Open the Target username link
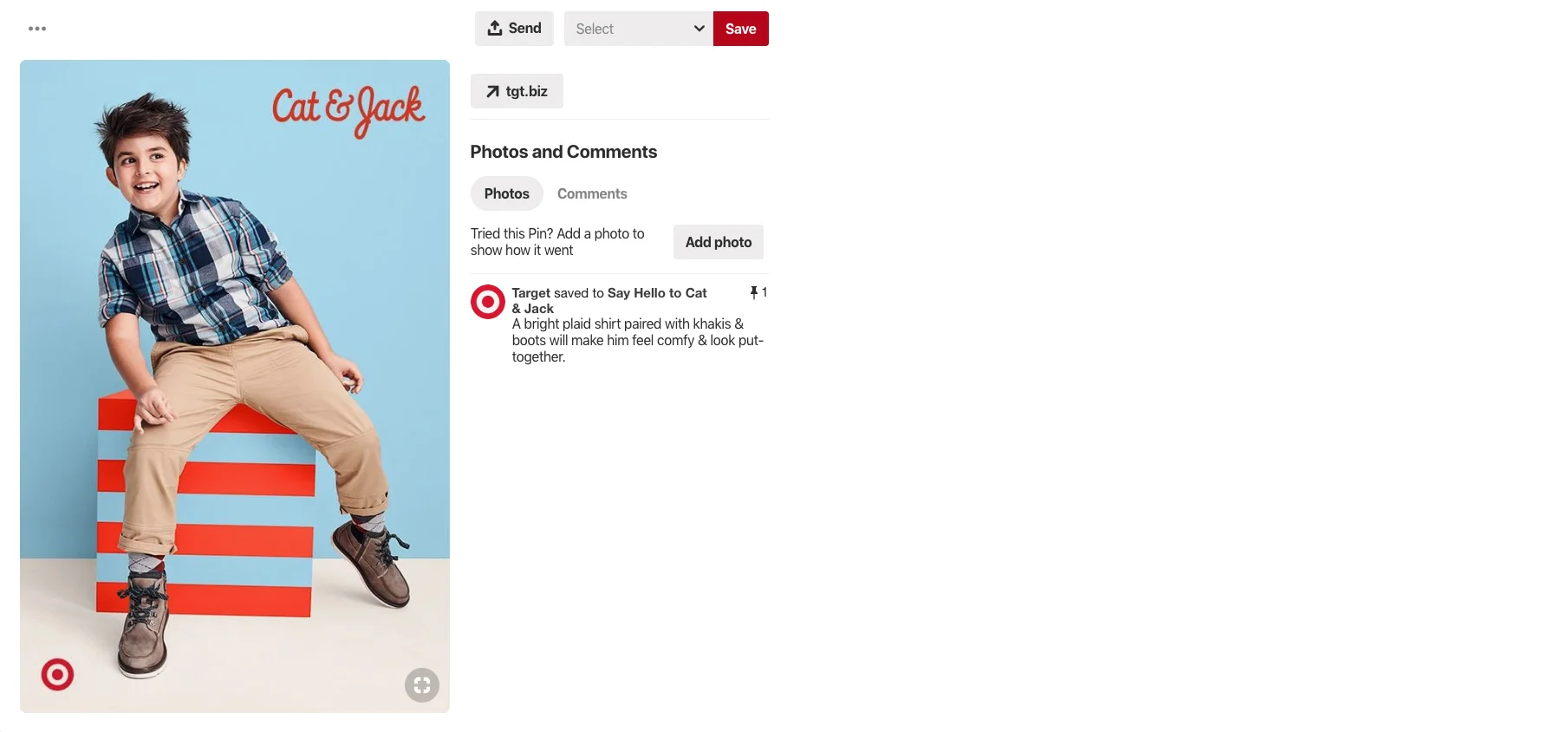Viewport: 1568px width, 732px height. (531, 293)
